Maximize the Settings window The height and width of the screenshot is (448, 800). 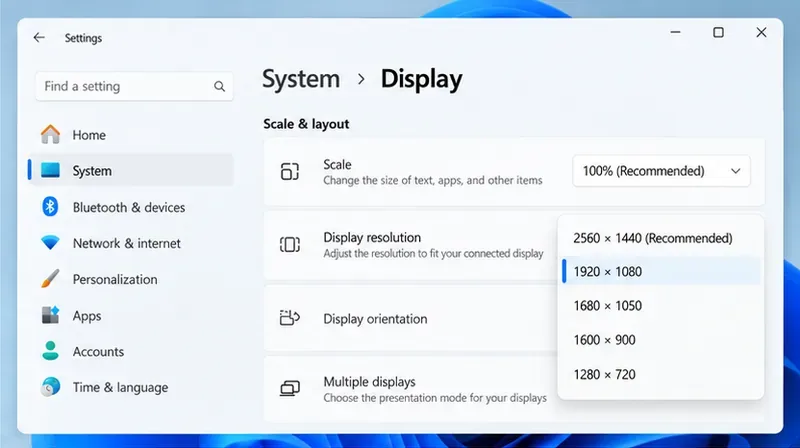click(718, 32)
